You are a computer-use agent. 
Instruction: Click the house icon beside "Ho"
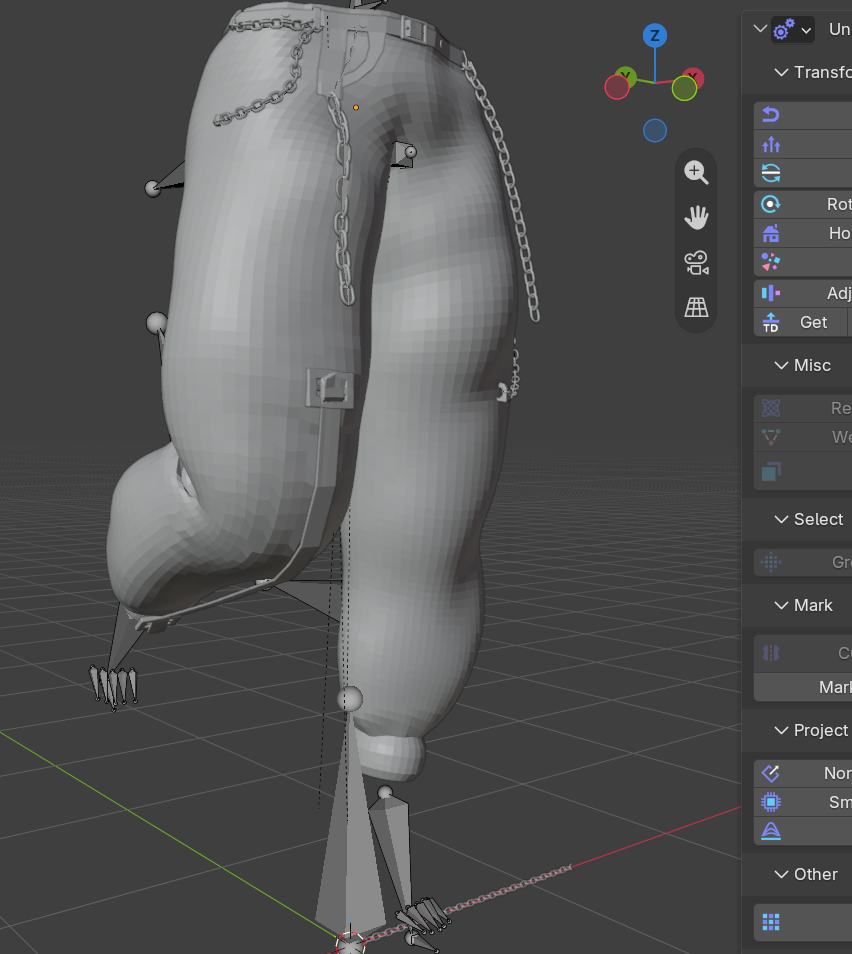pos(771,233)
